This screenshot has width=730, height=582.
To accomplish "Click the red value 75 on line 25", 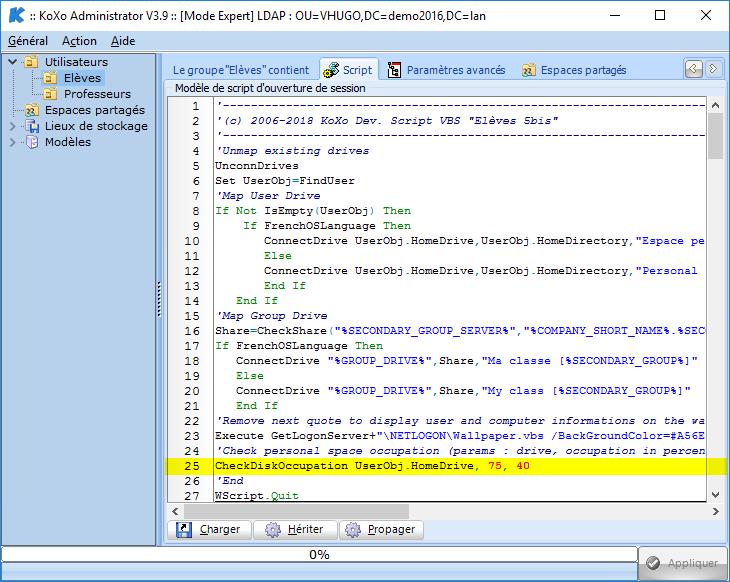I will coord(495,466).
